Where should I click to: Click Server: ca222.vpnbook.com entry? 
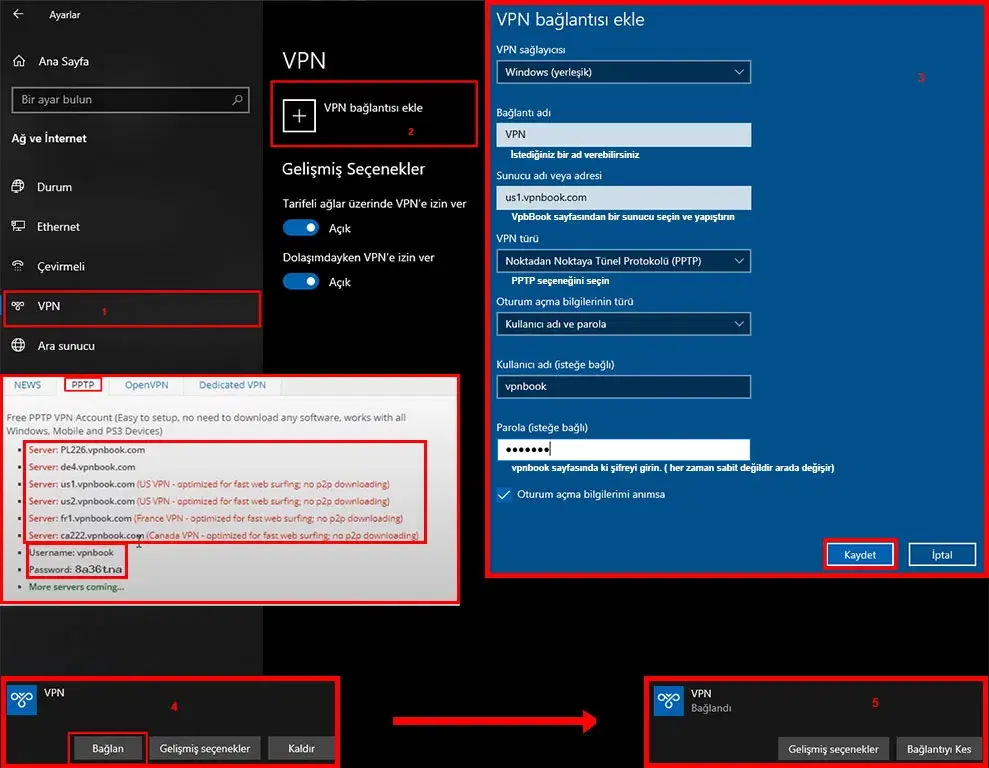(223, 535)
